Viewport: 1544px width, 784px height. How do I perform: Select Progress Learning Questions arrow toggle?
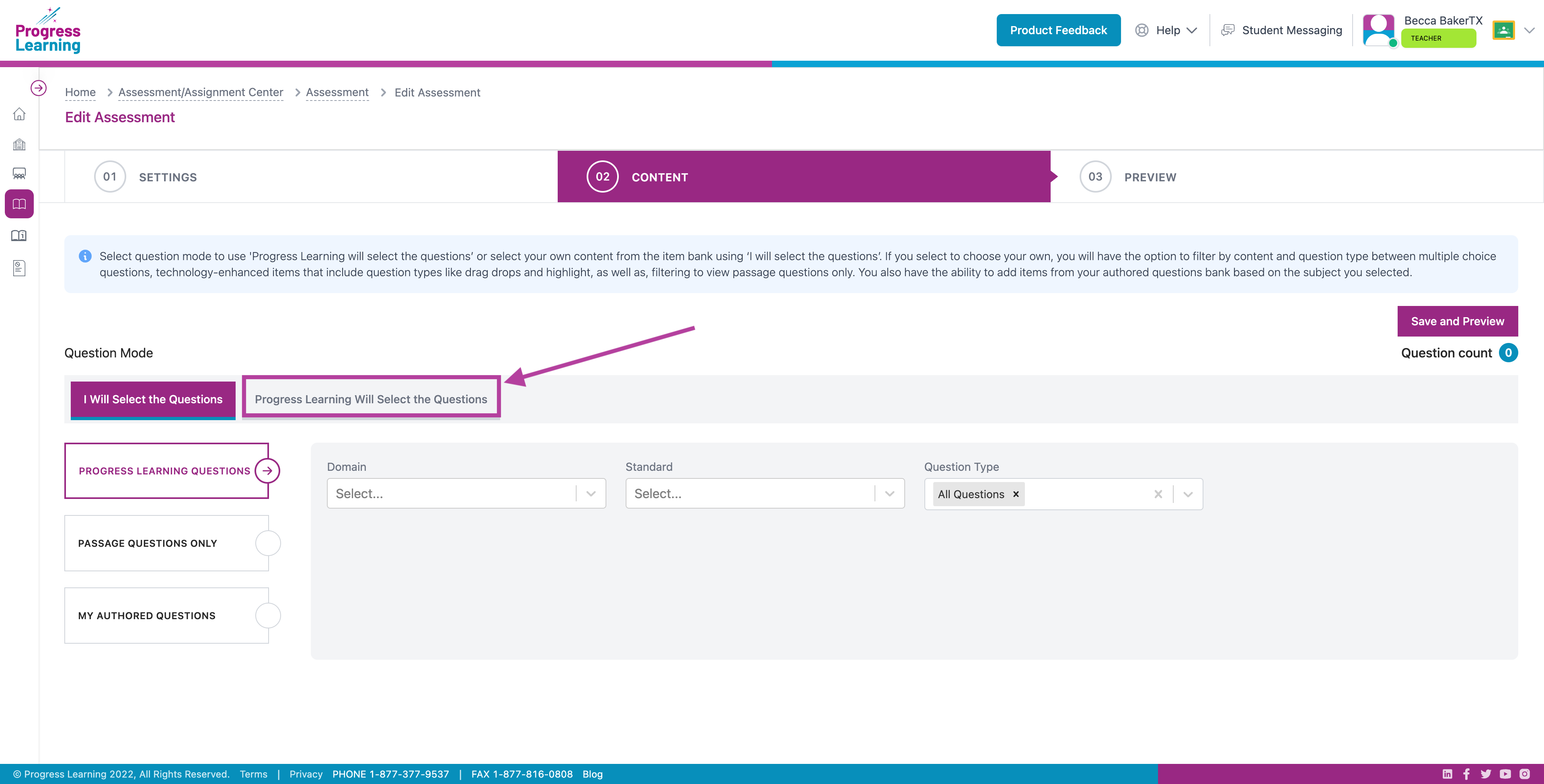(x=267, y=470)
